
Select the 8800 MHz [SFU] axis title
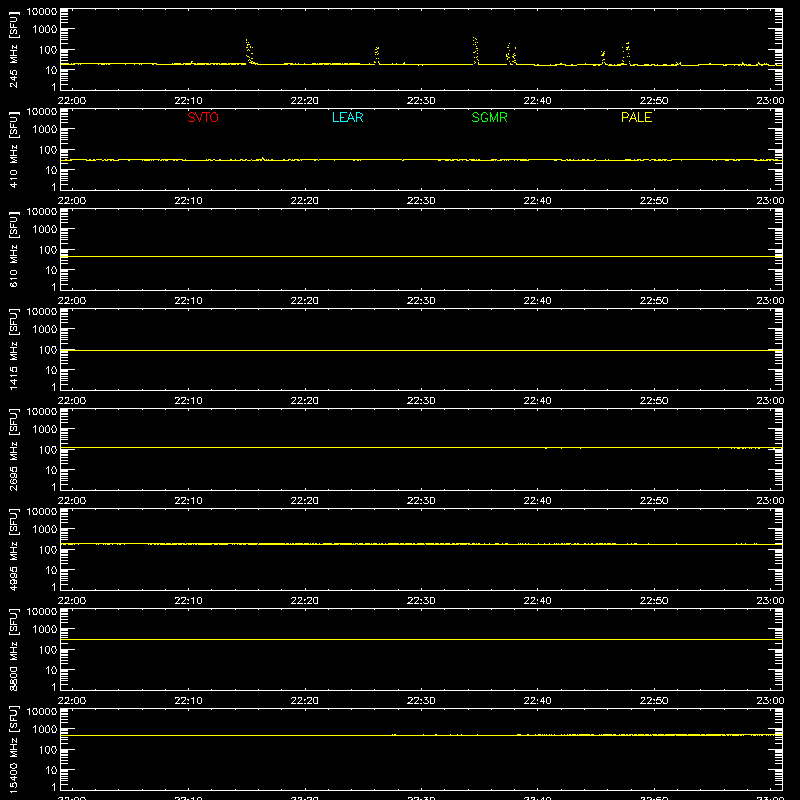[x=13, y=649]
